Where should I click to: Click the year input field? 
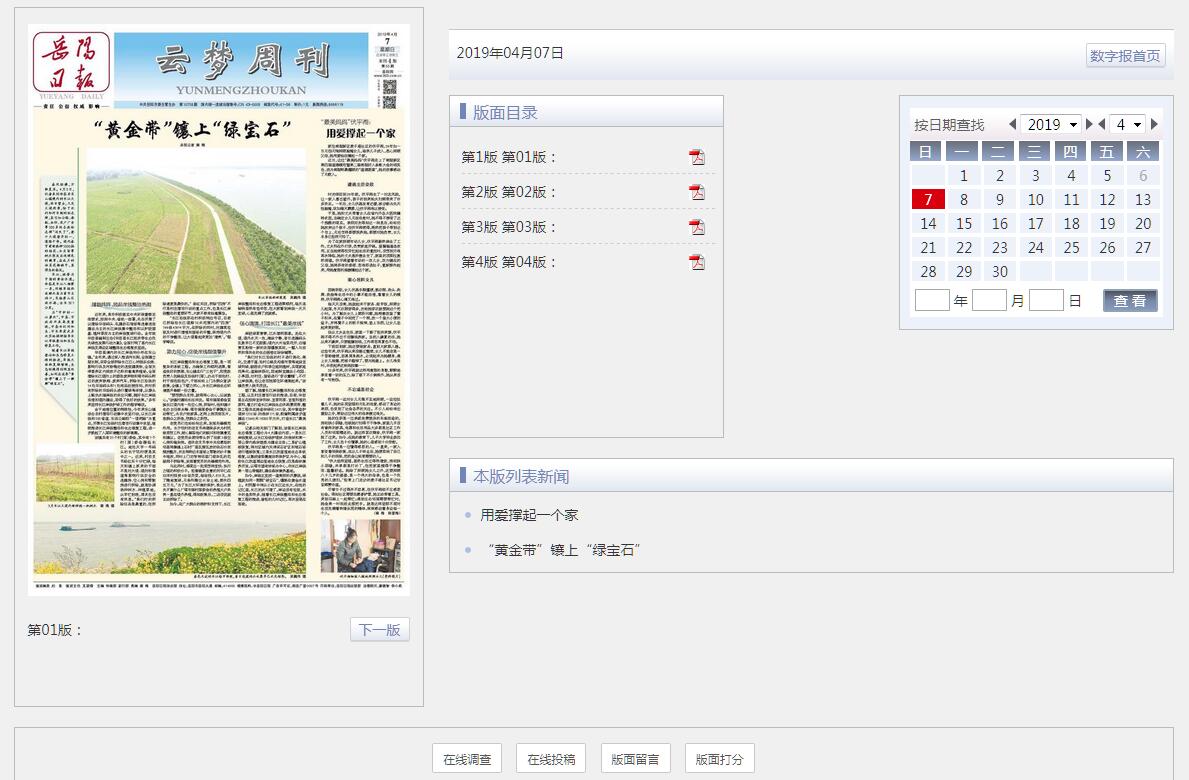[x=932, y=300]
